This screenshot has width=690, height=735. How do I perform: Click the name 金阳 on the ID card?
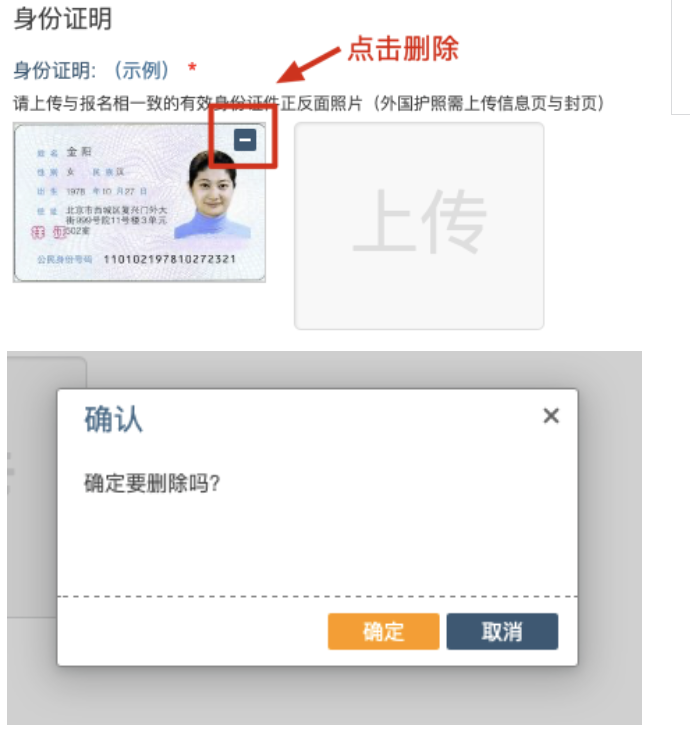click(x=79, y=151)
